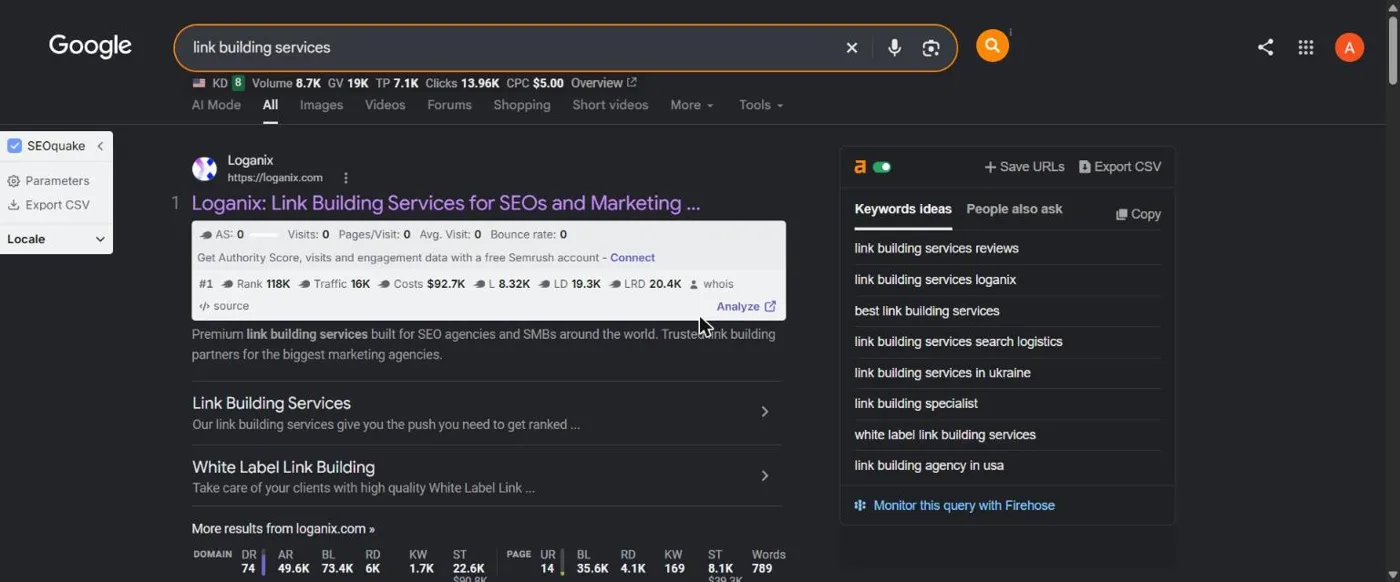This screenshot has width=1400, height=582.
Task: Click the LRD 20.4K parameter
Action: 645,284
